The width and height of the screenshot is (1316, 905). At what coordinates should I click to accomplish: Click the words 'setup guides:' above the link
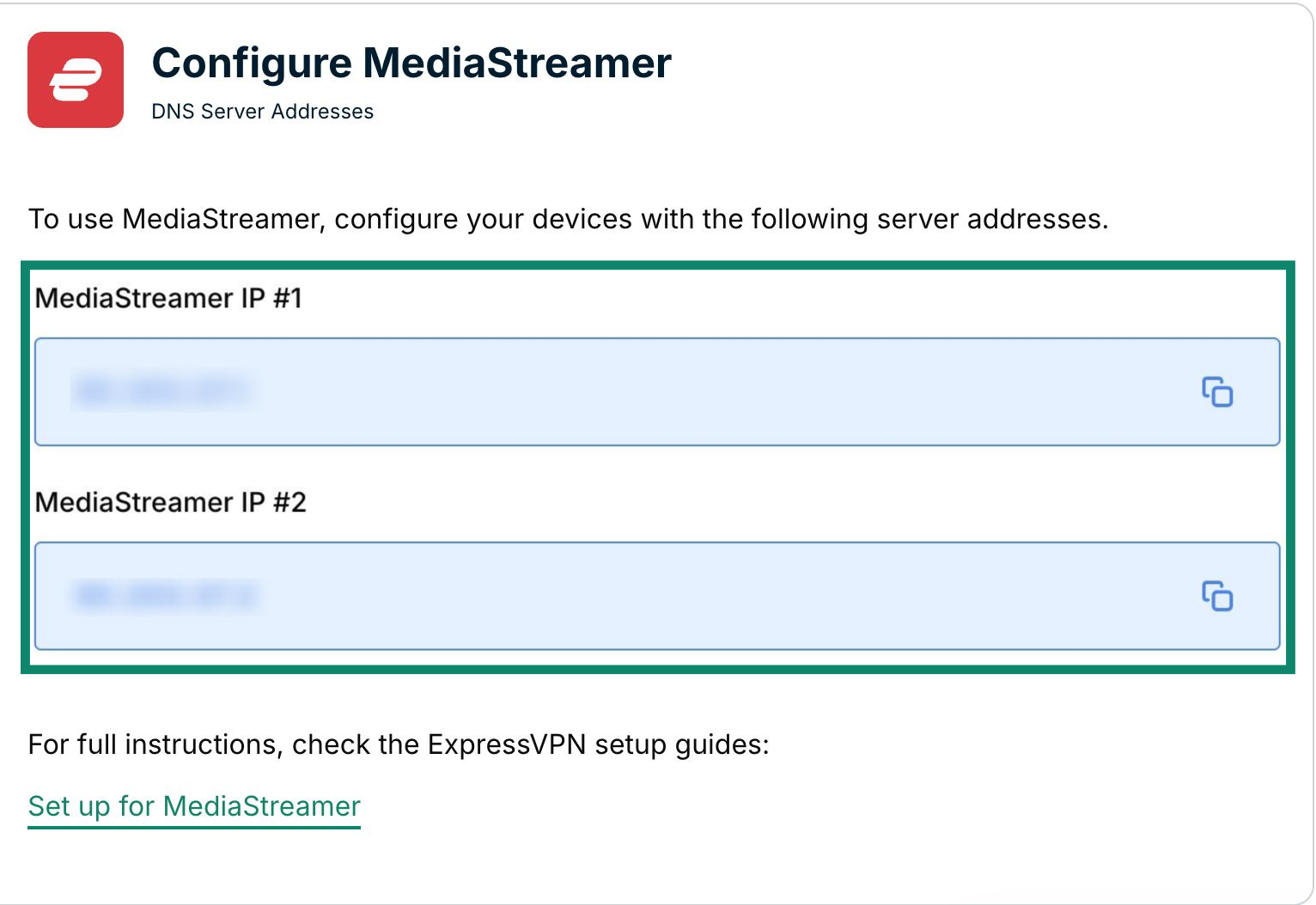pos(682,744)
